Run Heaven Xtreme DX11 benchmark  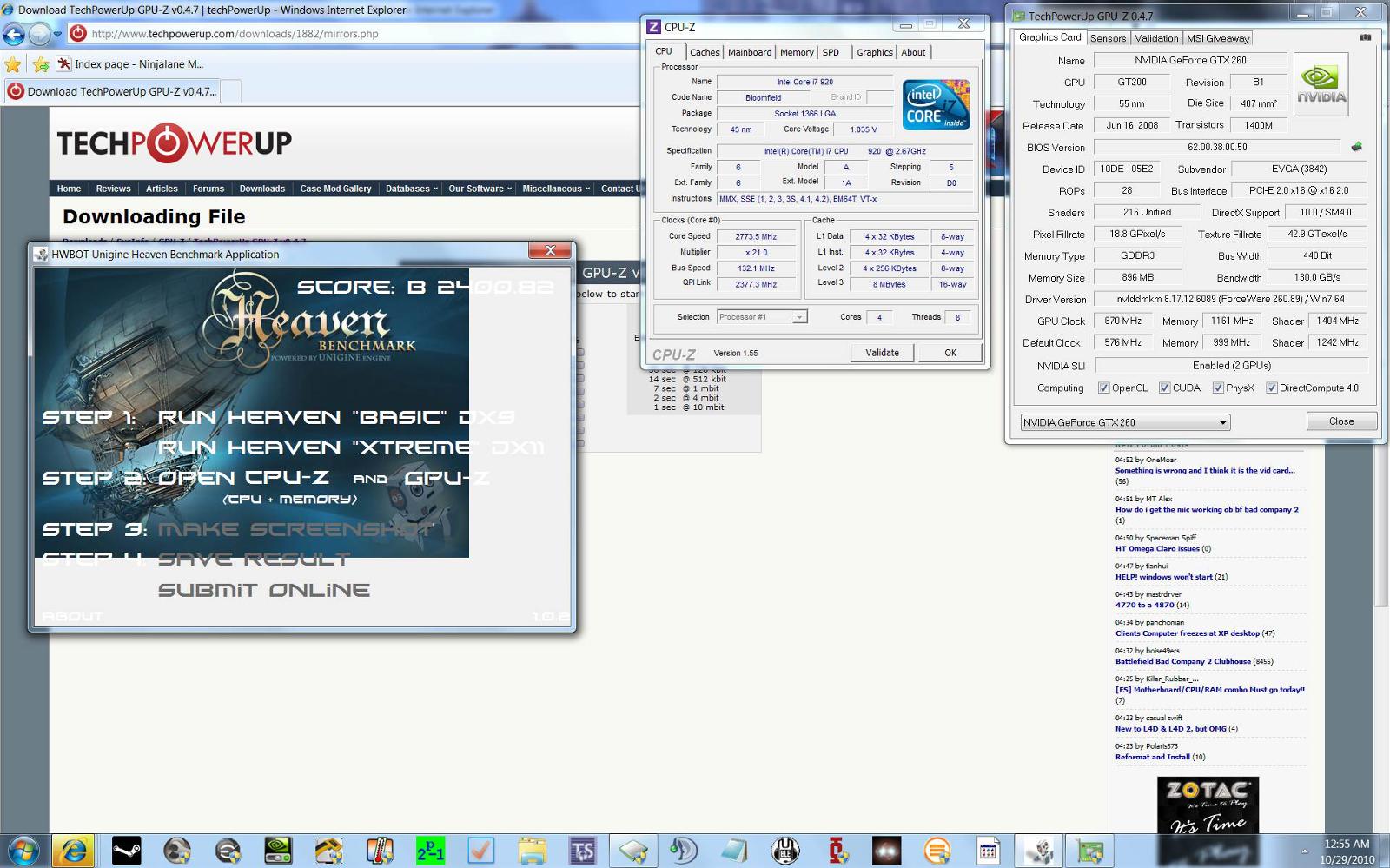pyautogui.click(x=351, y=448)
